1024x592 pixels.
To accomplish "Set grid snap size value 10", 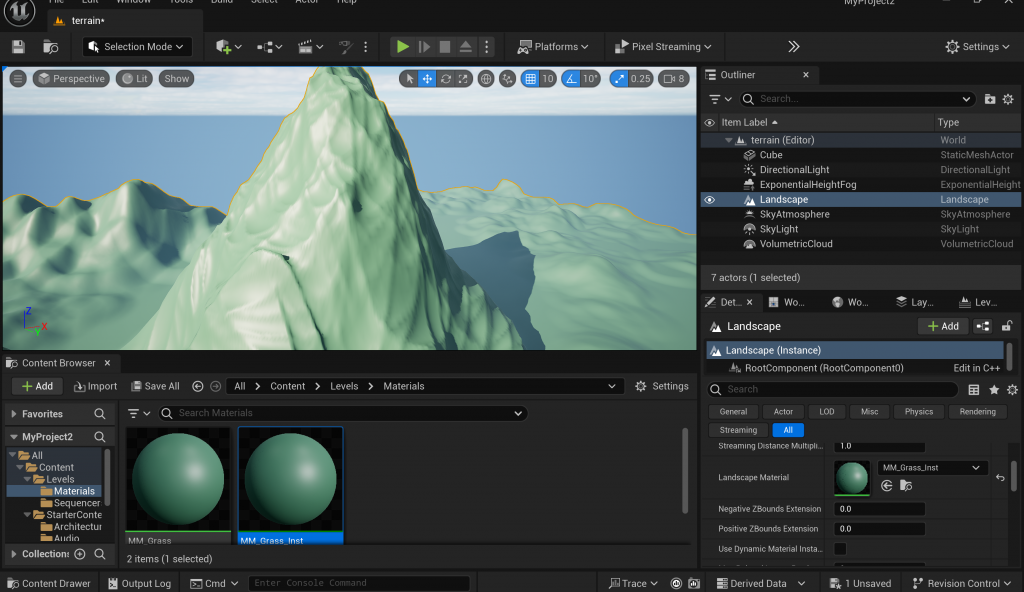I will (548, 78).
